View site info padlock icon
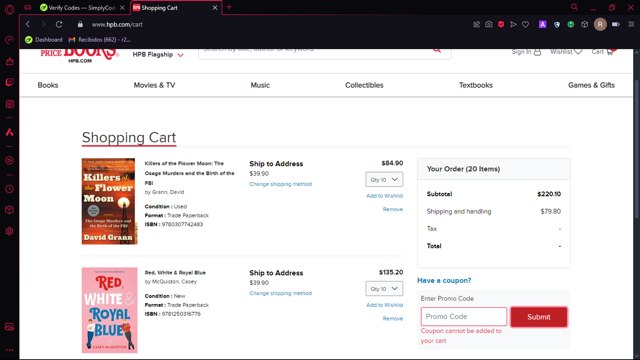This screenshot has width=640, height=360. [x=80, y=24]
